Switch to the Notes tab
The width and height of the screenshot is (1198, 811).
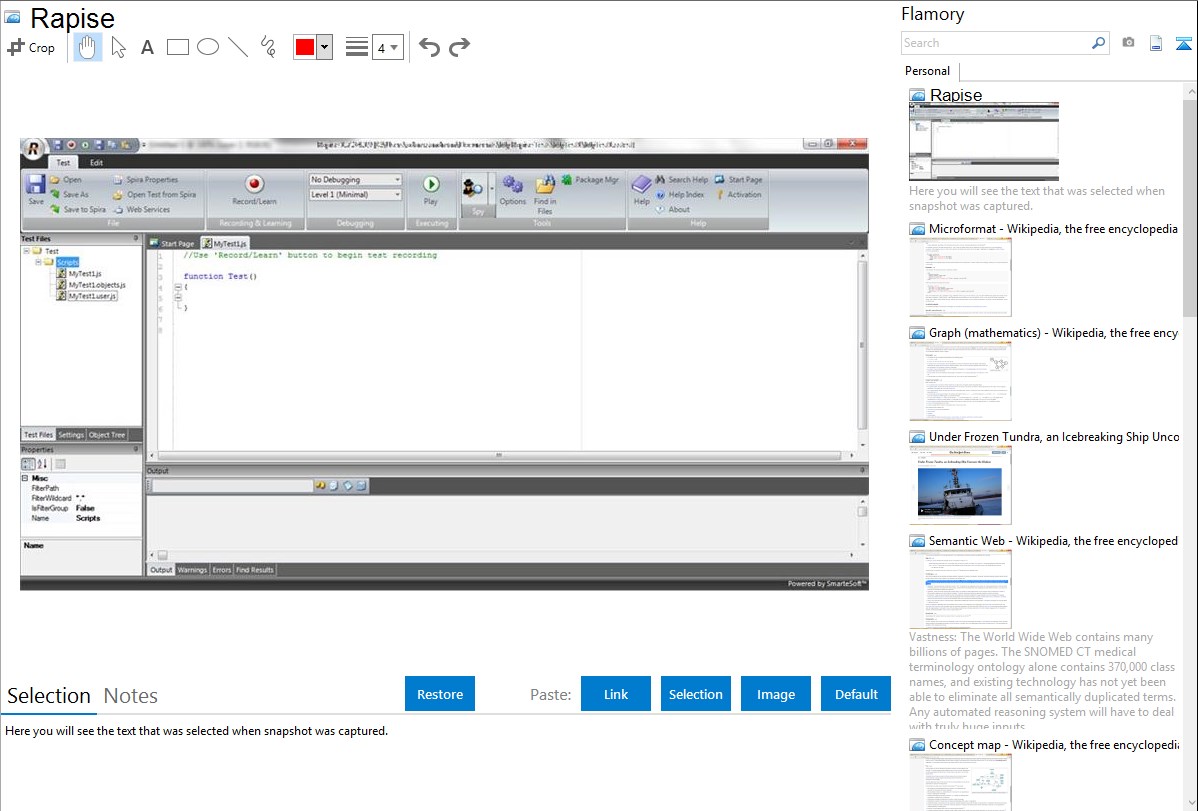coord(131,696)
